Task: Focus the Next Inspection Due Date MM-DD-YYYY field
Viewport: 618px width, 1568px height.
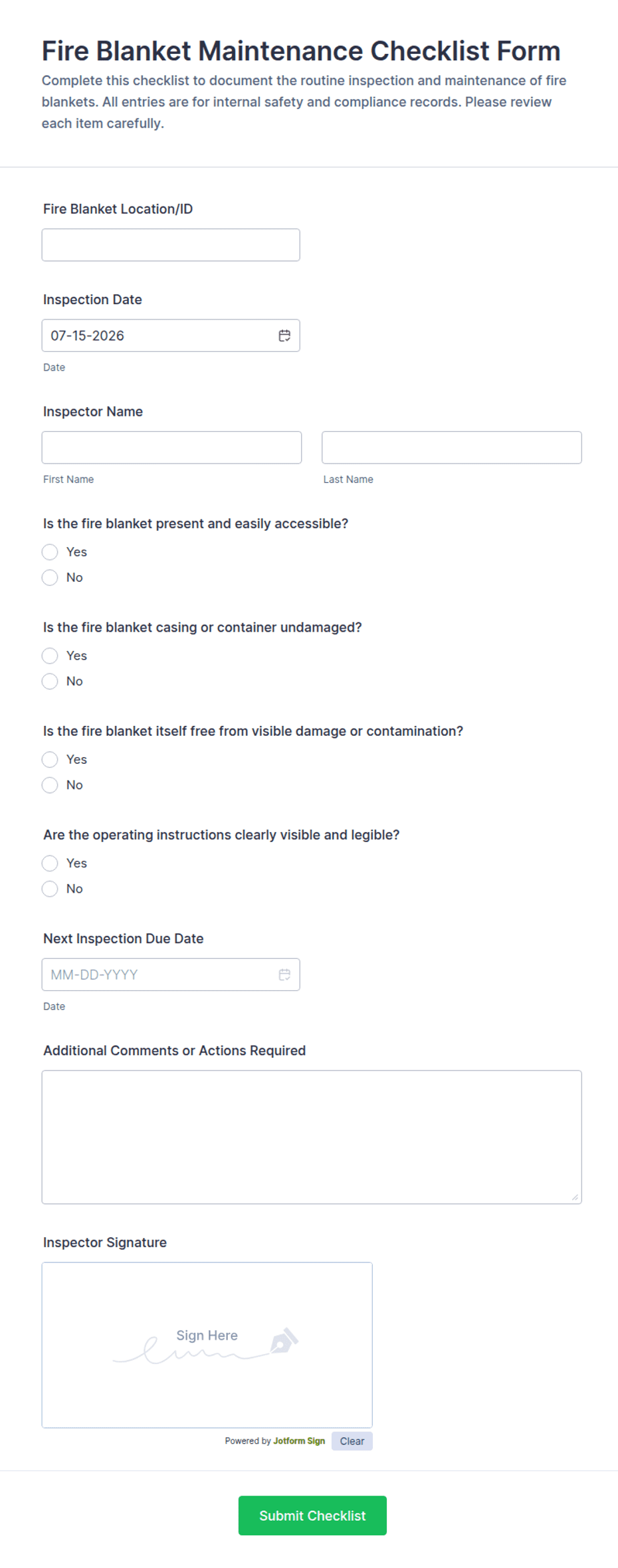Action: (x=171, y=974)
